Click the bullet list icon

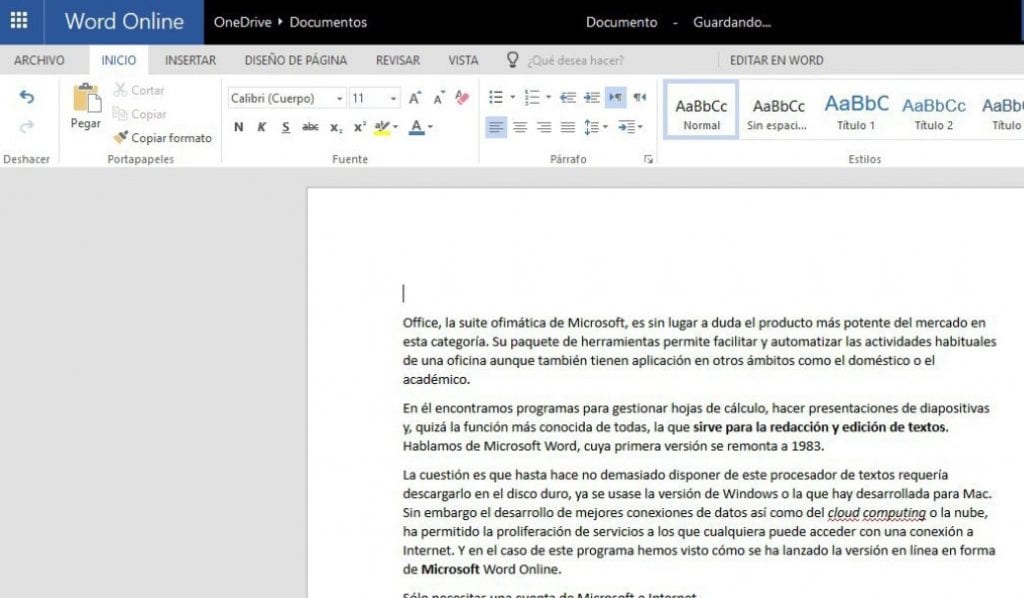coord(496,97)
